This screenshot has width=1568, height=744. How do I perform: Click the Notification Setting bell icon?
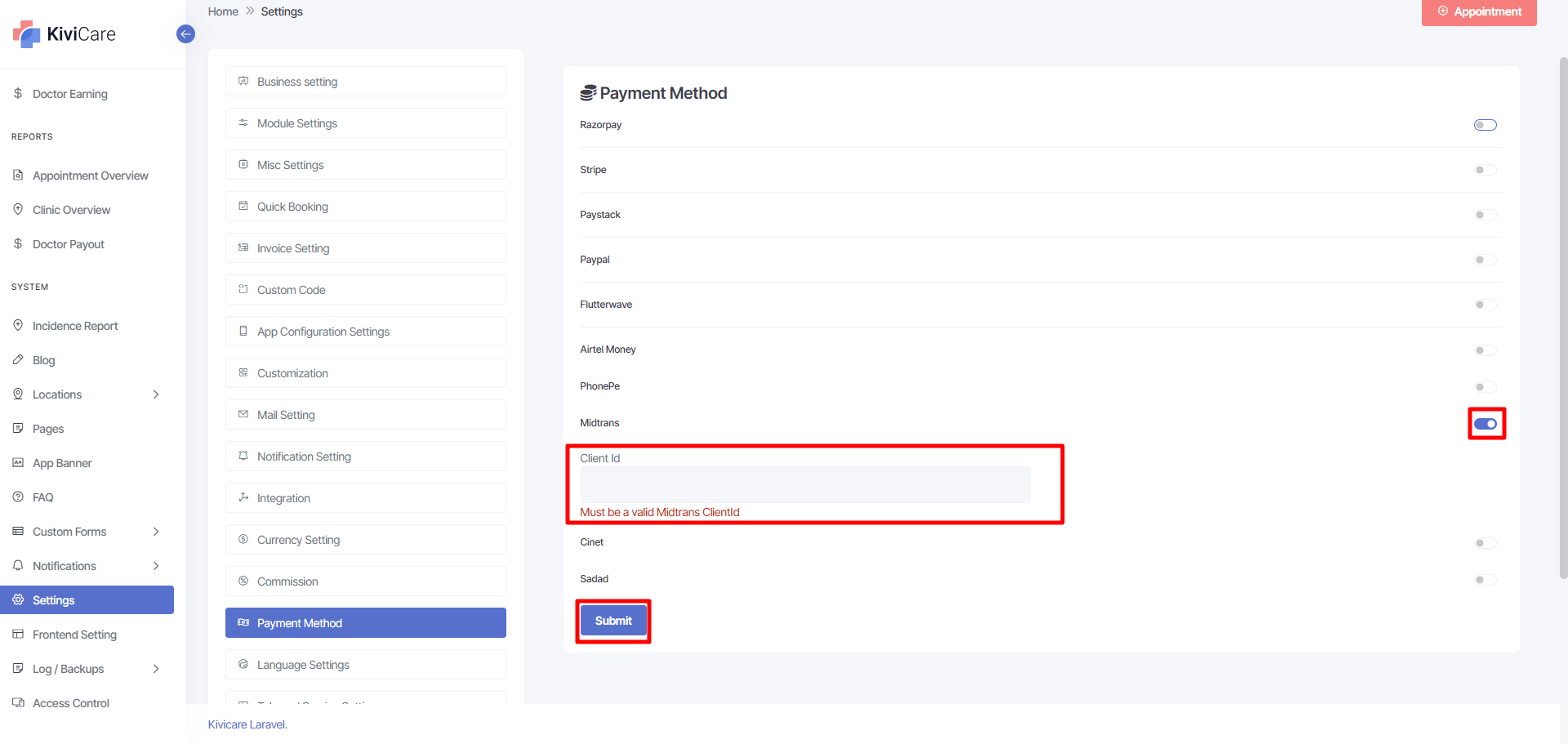pos(243,457)
